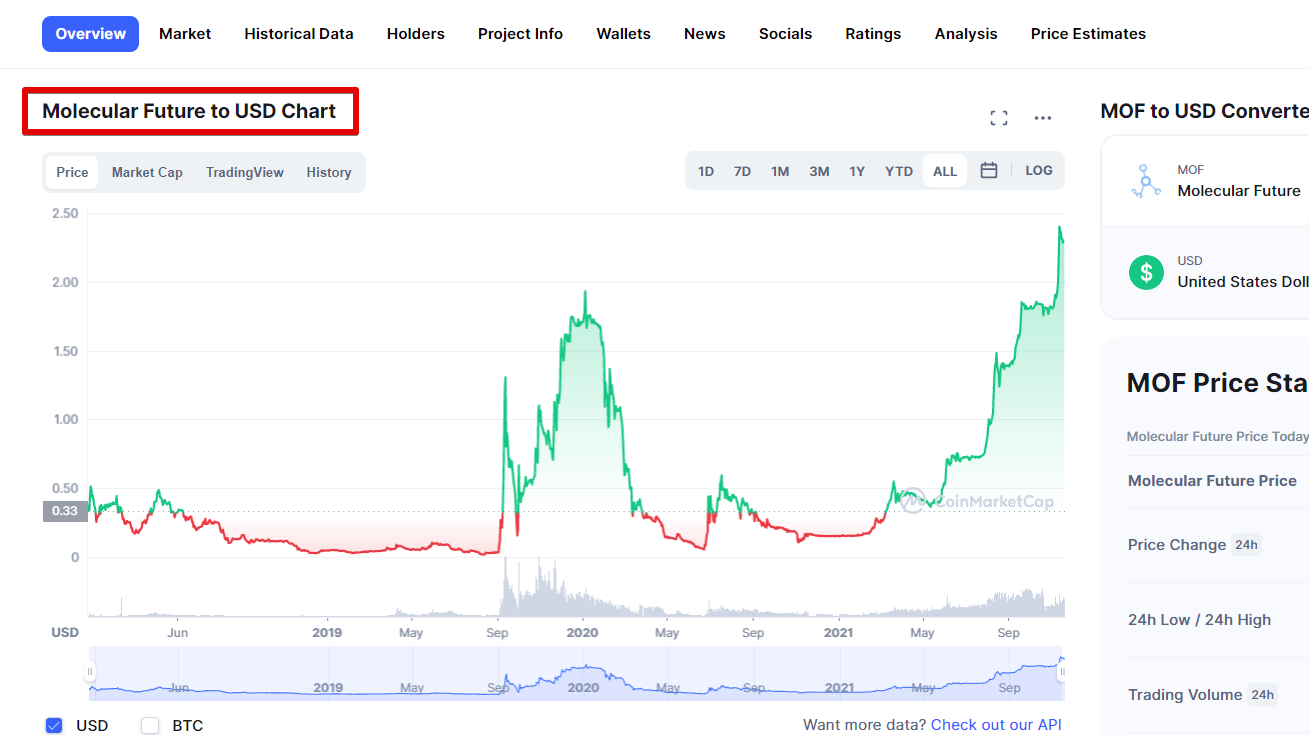Click the USD currency label under chart axis
The width and height of the screenshot is (1309, 735).
65,633
